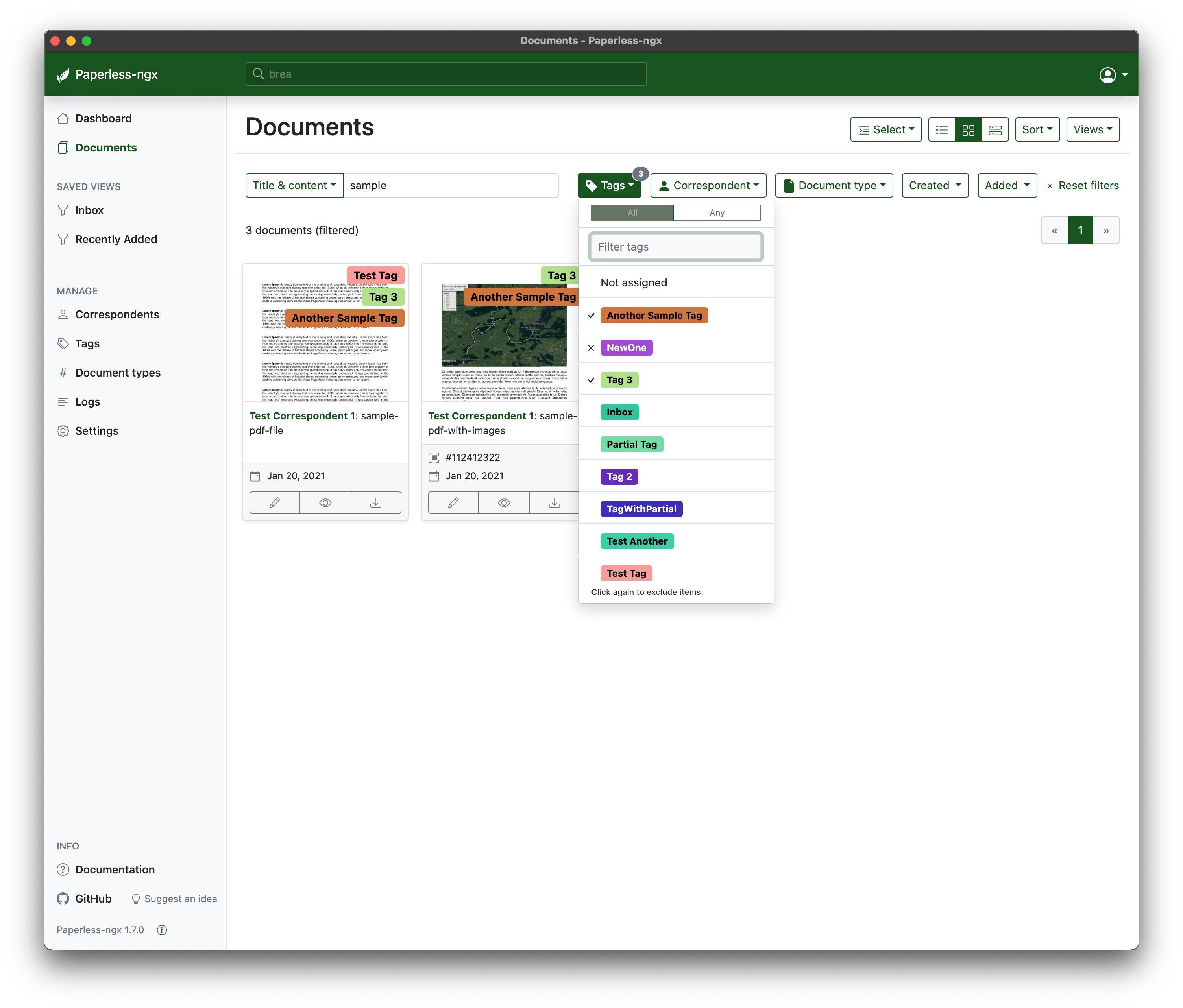This screenshot has height=1008, width=1183.
Task: Click the version info icon beside Paperless-ngx 1.7.0
Action: coord(162,930)
